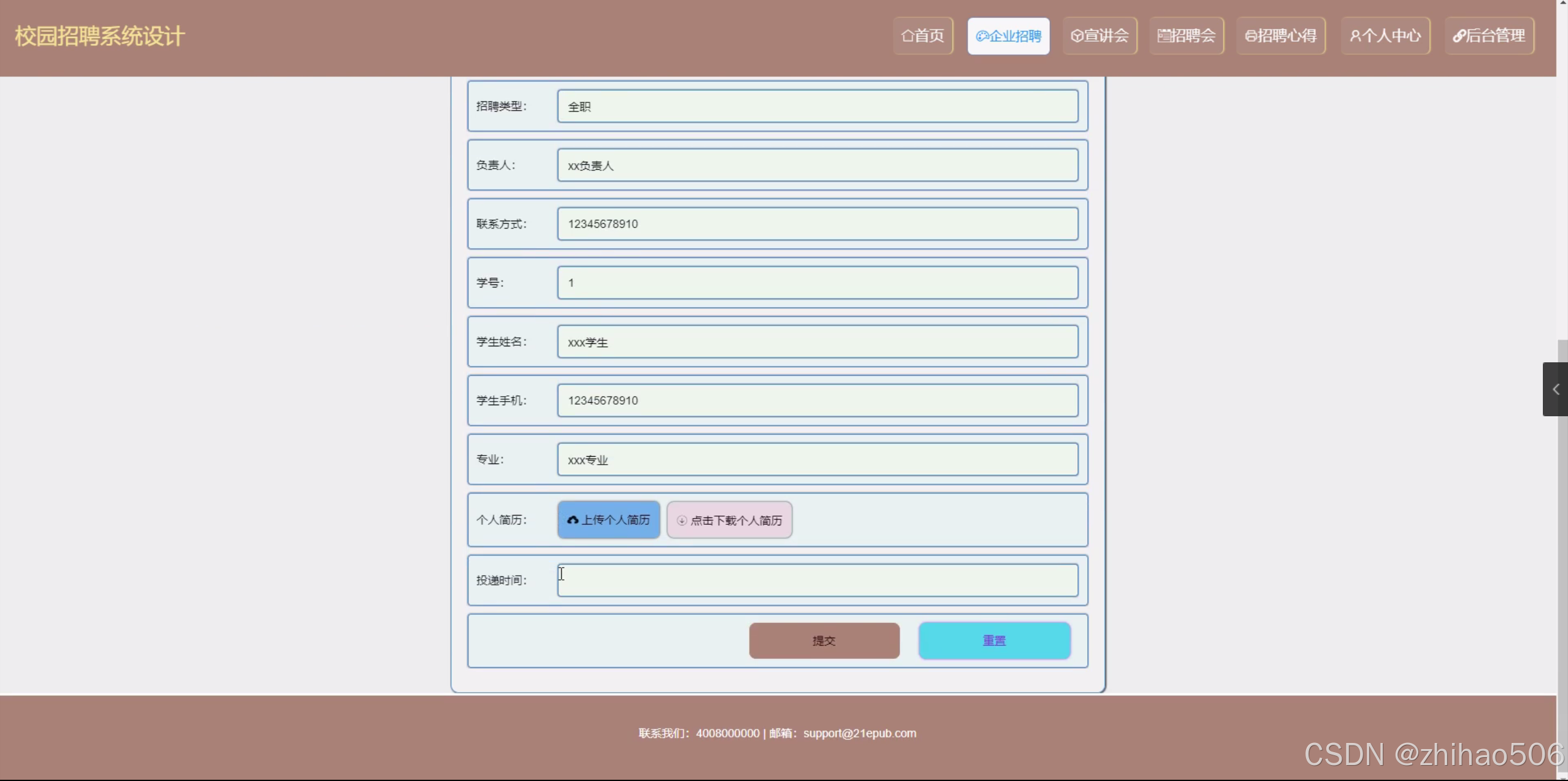The image size is (1568, 781).
Task: Click the calendar icon beside 招聘会
Action: click(1163, 36)
